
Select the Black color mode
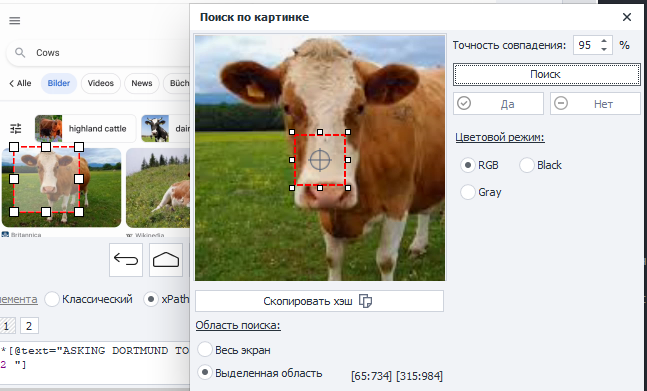click(x=527, y=165)
